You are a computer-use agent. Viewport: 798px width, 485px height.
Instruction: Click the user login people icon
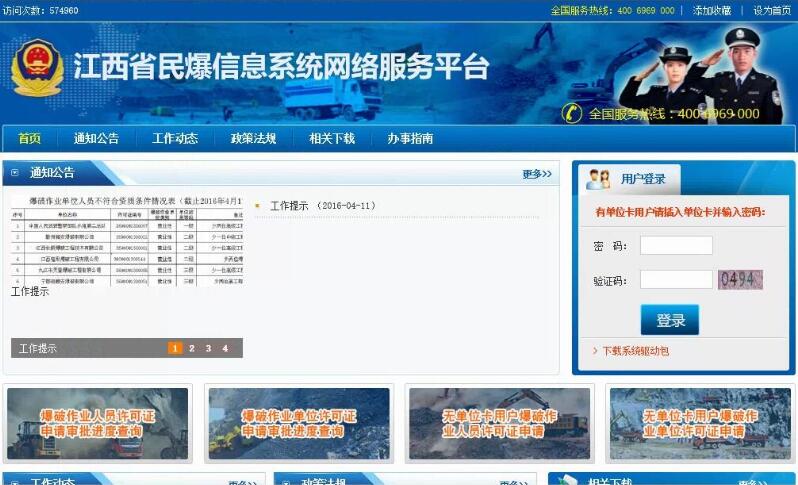point(598,179)
